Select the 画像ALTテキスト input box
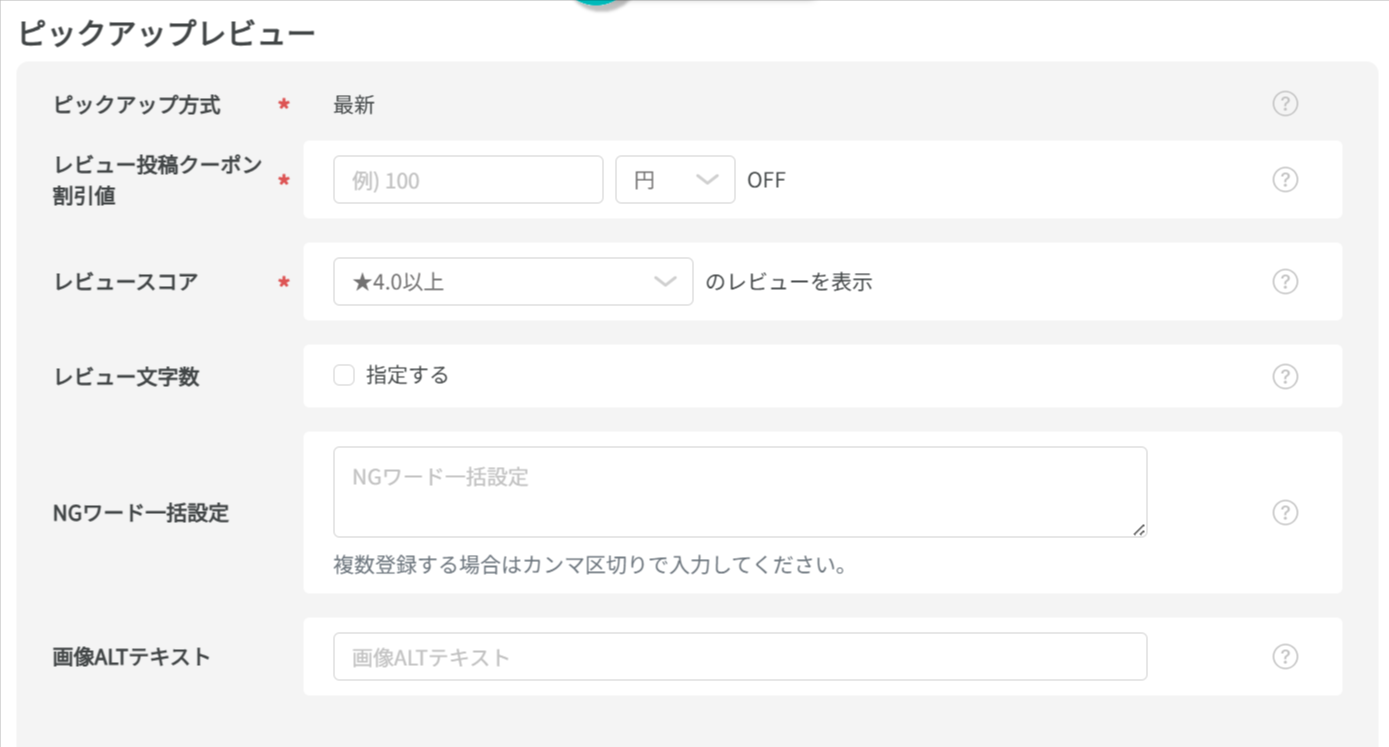The image size is (1389, 747). [739, 657]
